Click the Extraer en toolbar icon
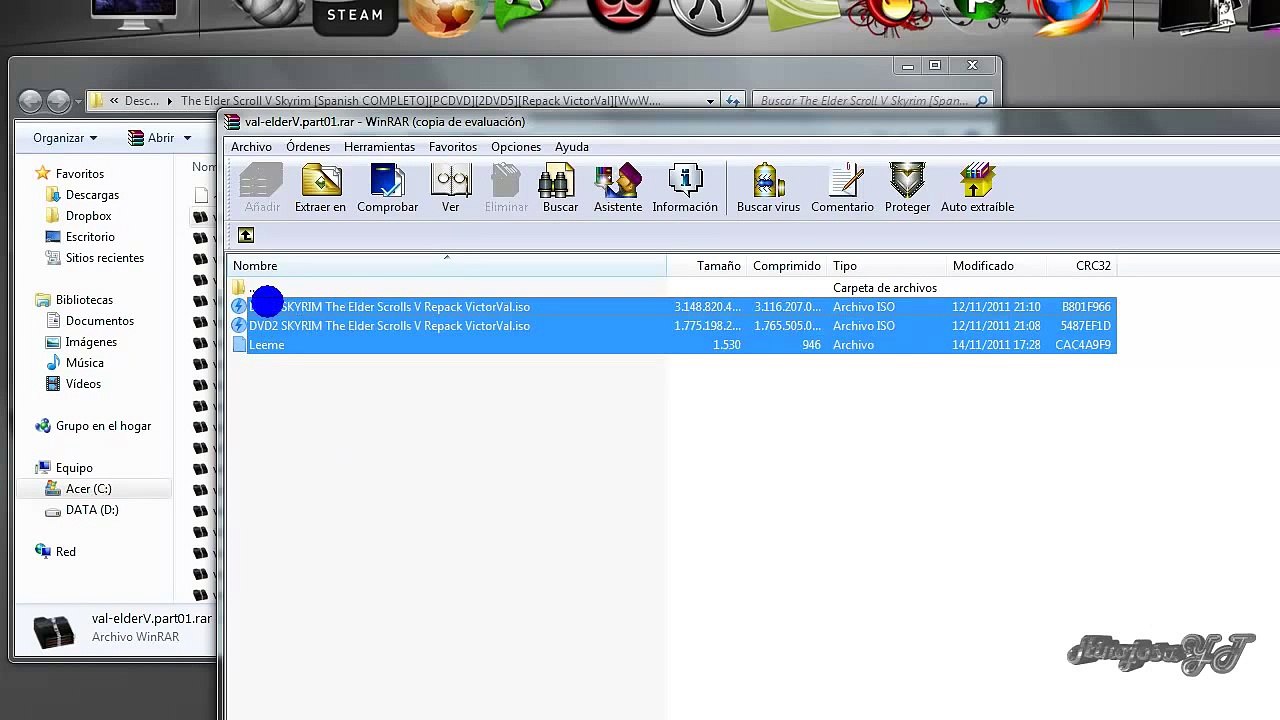1280x720 pixels. (321, 188)
